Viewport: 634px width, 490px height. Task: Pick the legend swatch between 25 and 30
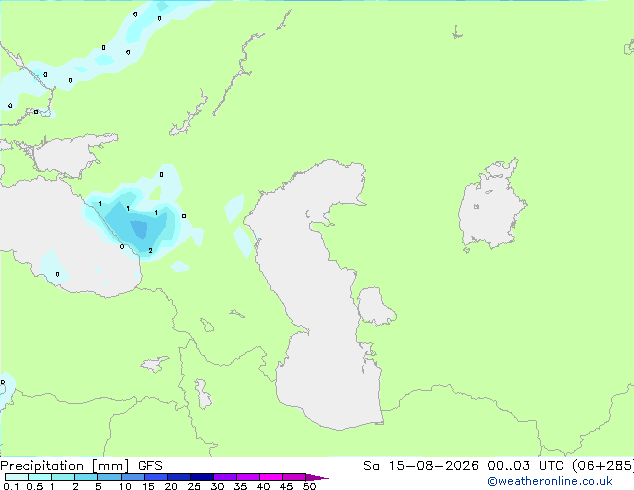click(x=202, y=477)
